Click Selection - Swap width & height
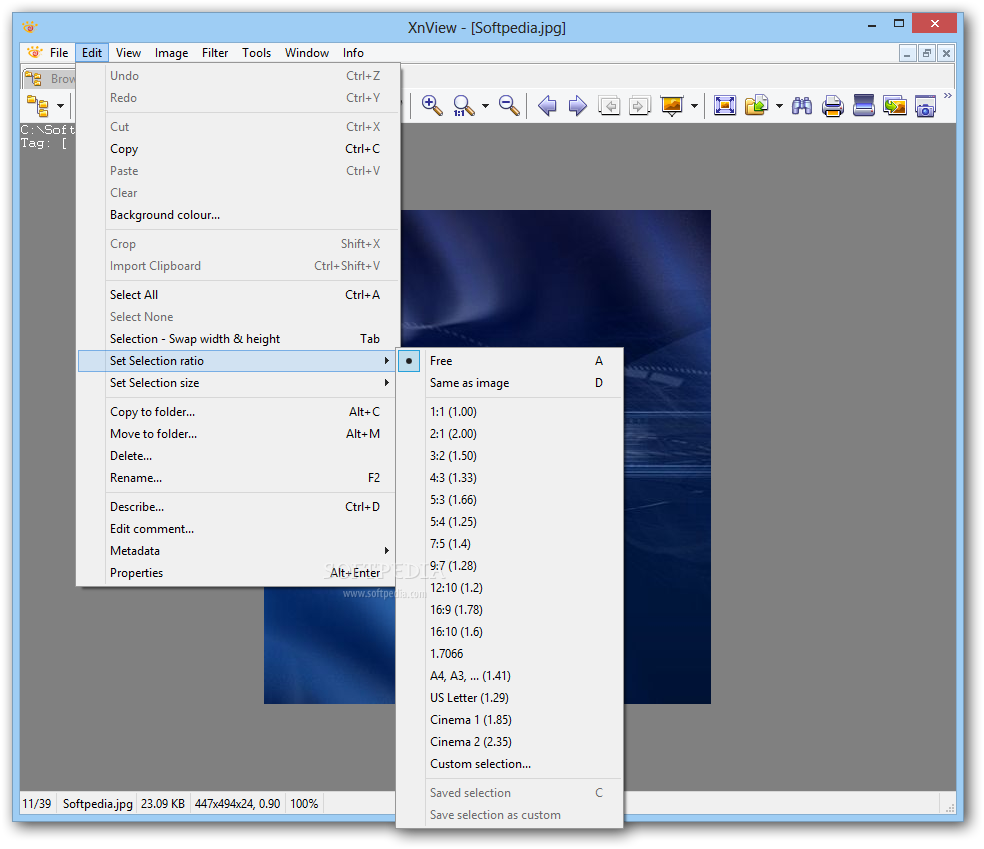The width and height of the screenshot is (984, 849). (237, 339)
